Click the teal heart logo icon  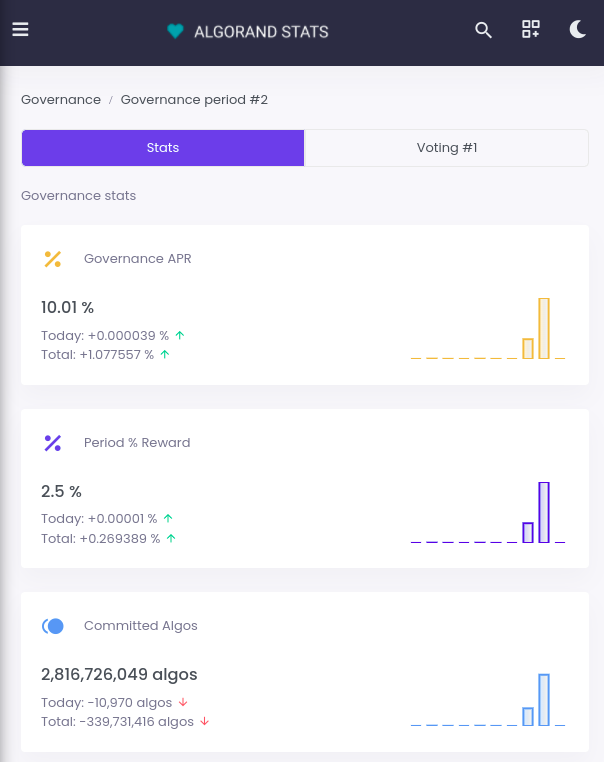click(175, 31)
